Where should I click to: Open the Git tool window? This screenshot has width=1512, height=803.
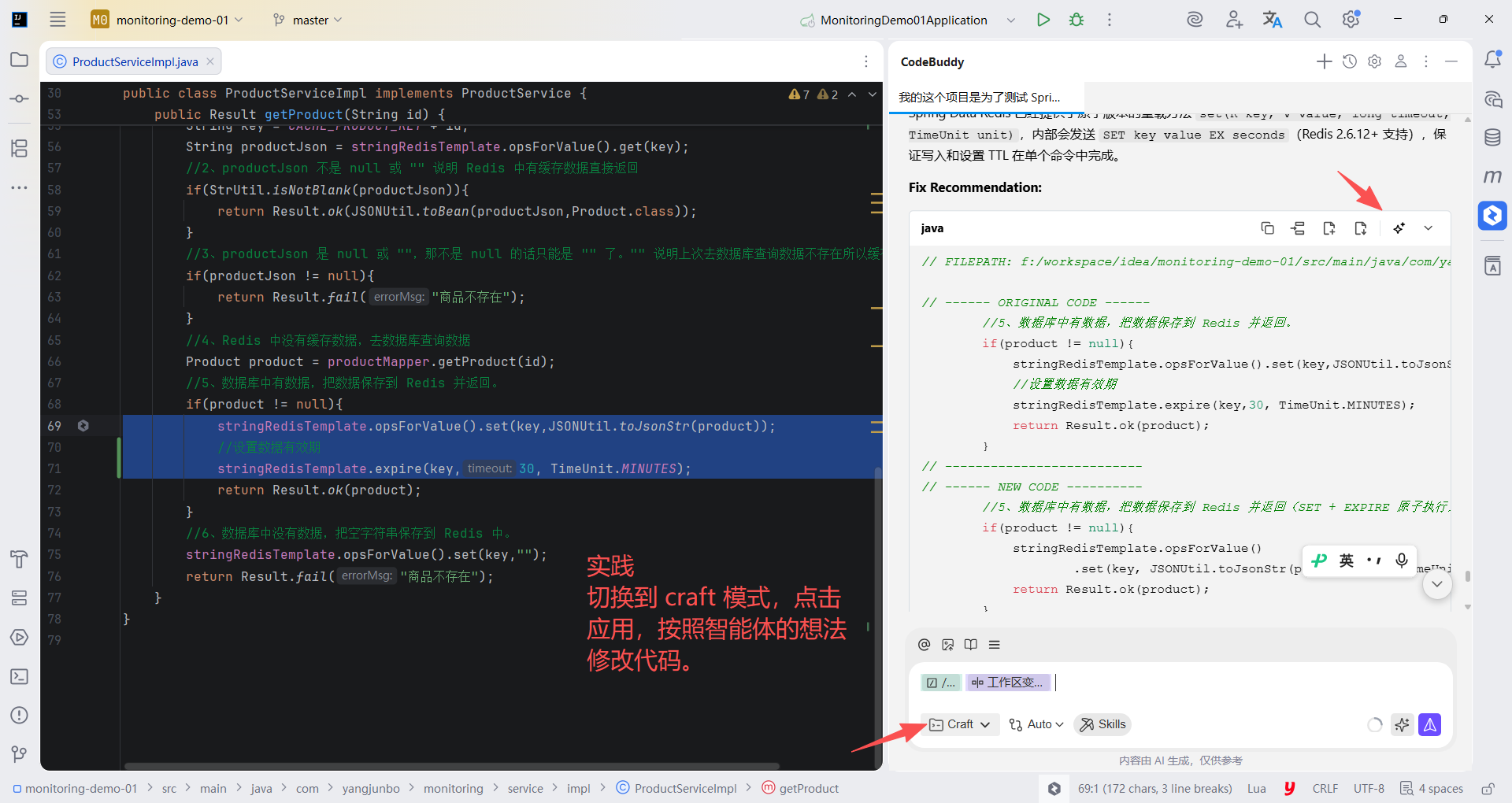pyautogui.click(x=20, y=754)
